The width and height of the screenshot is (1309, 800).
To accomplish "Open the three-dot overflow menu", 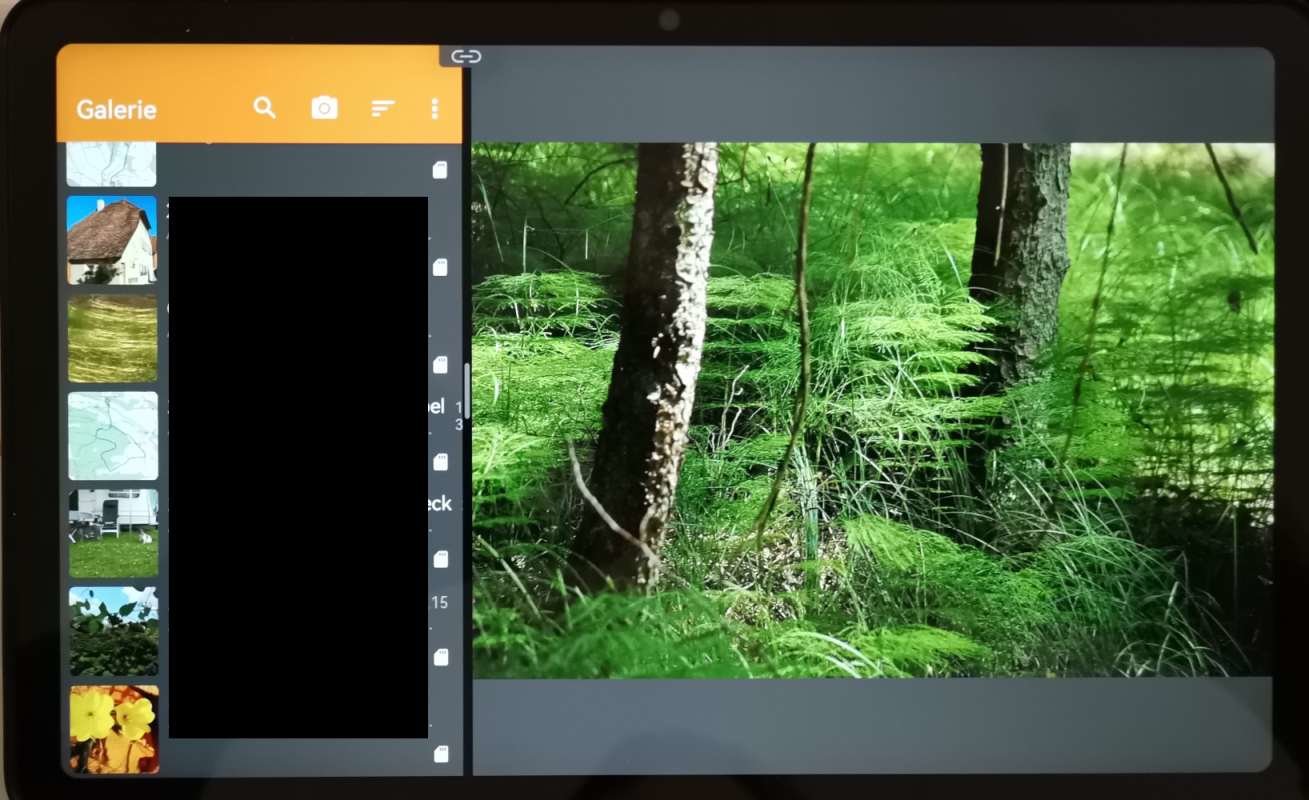I will click(434, 108).
